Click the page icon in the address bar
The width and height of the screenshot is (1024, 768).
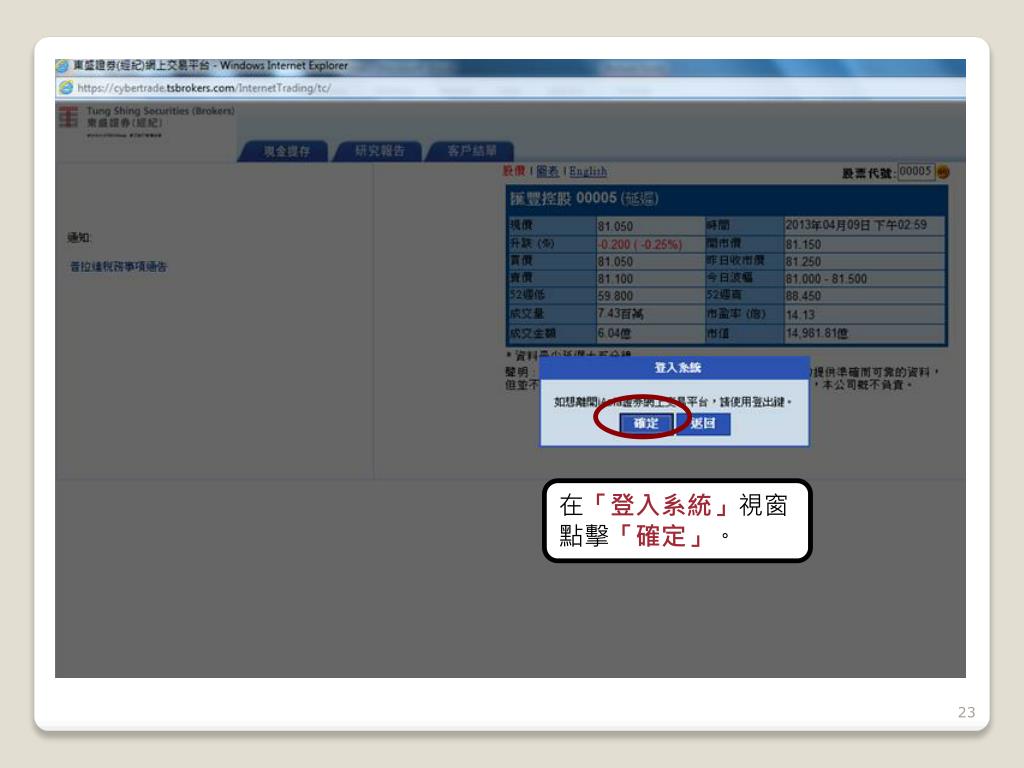[x=66, y=88]
